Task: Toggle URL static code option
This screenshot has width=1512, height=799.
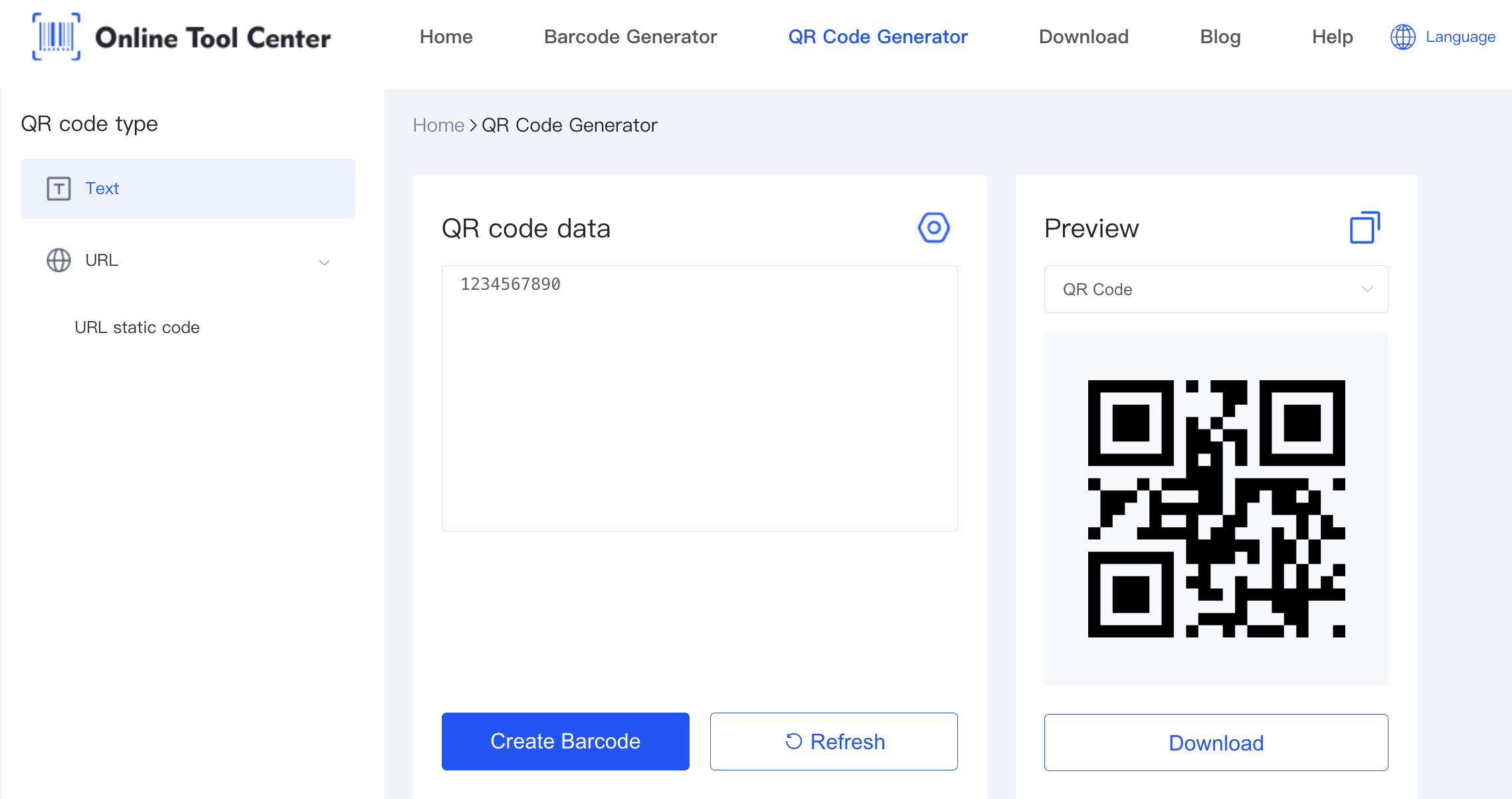Action: coord(138,327)
